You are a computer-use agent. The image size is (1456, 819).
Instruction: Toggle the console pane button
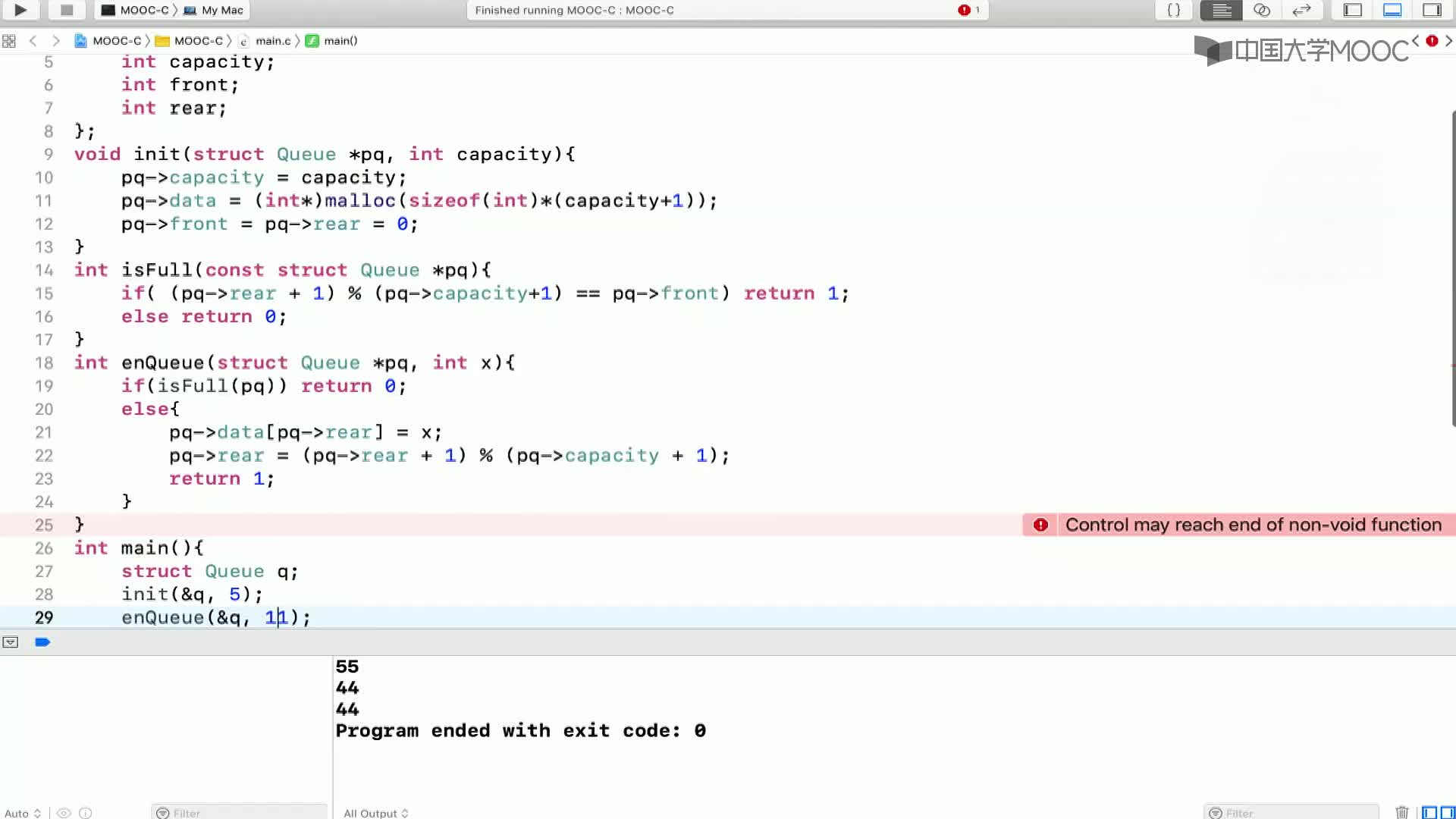[x=1447, y=813]
